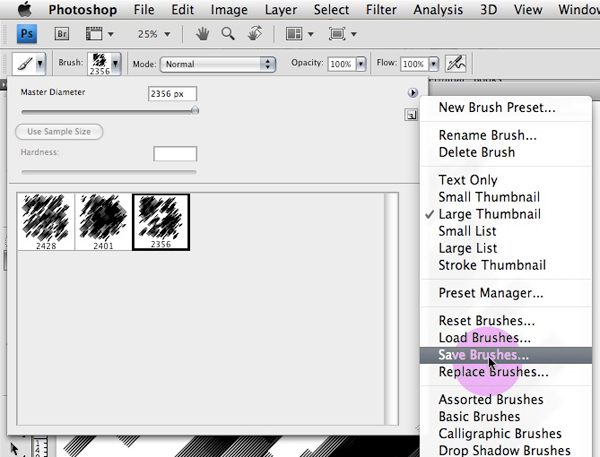Open the Photoshop menu
The width and height of the screenshot is (600, 457).
coord(83,10)
